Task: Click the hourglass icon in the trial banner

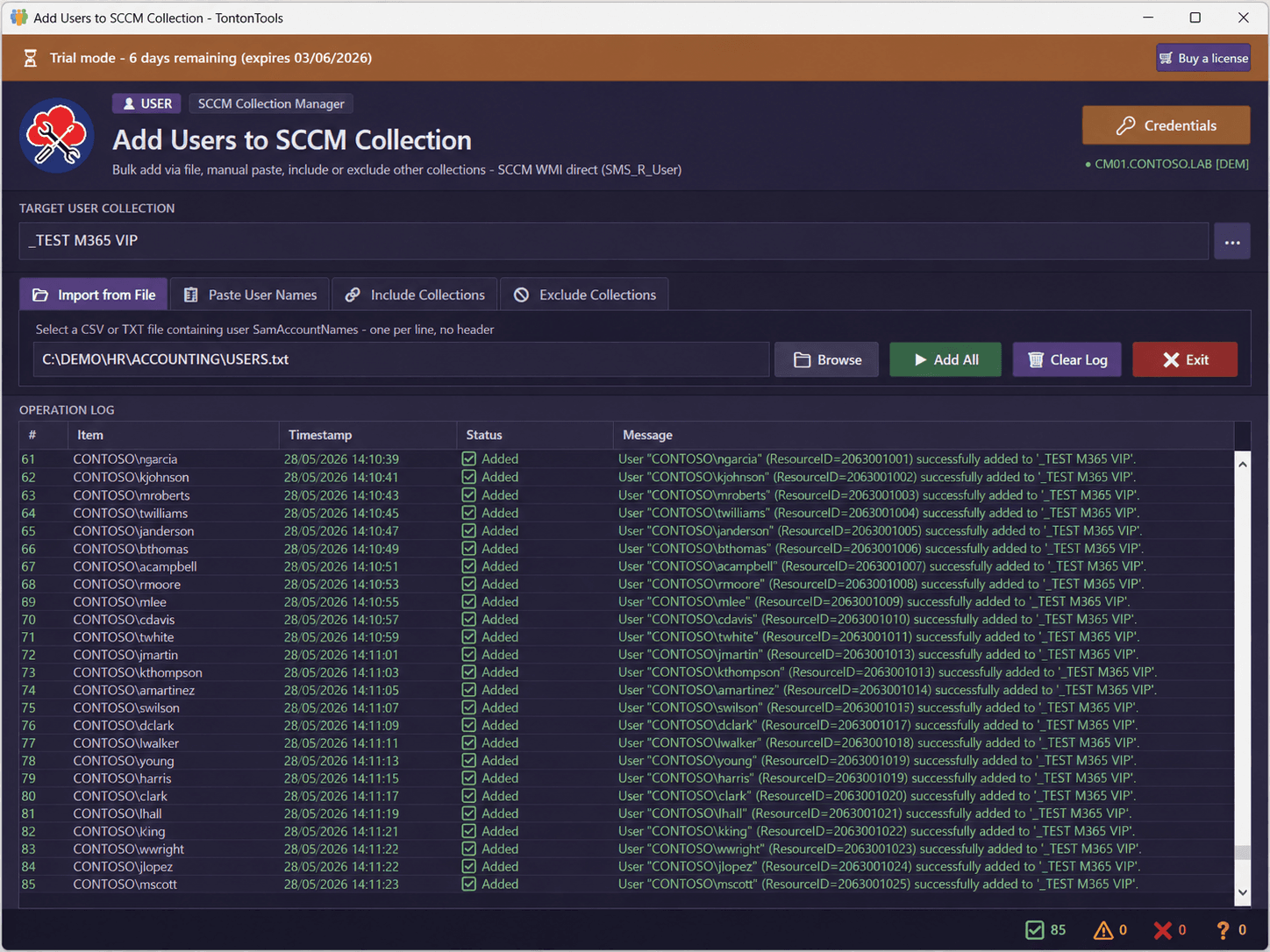Action: pos(30,58)
